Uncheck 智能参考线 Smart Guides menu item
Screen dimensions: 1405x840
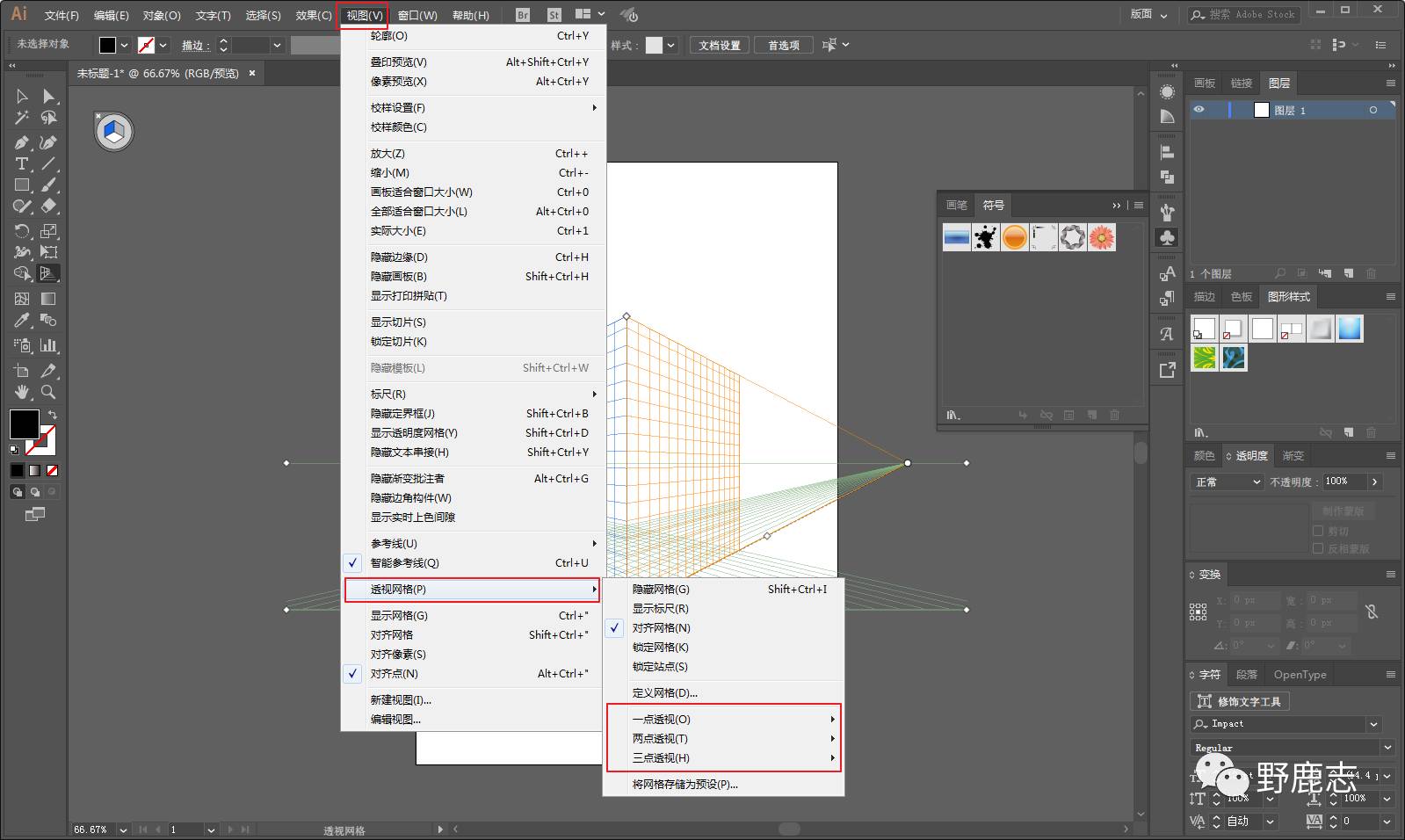pyautogui.click(x=404, y=563)
